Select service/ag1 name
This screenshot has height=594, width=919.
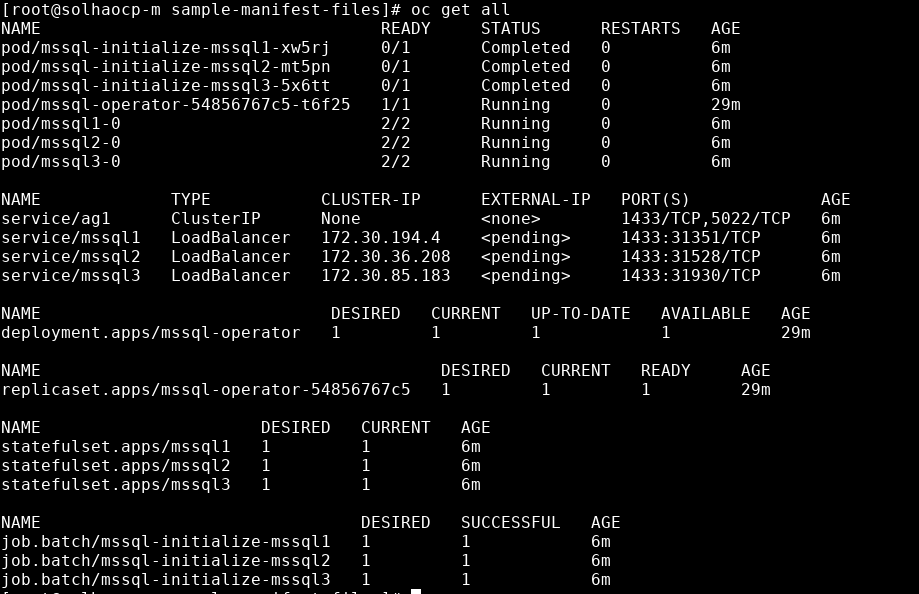click(56, 219)
